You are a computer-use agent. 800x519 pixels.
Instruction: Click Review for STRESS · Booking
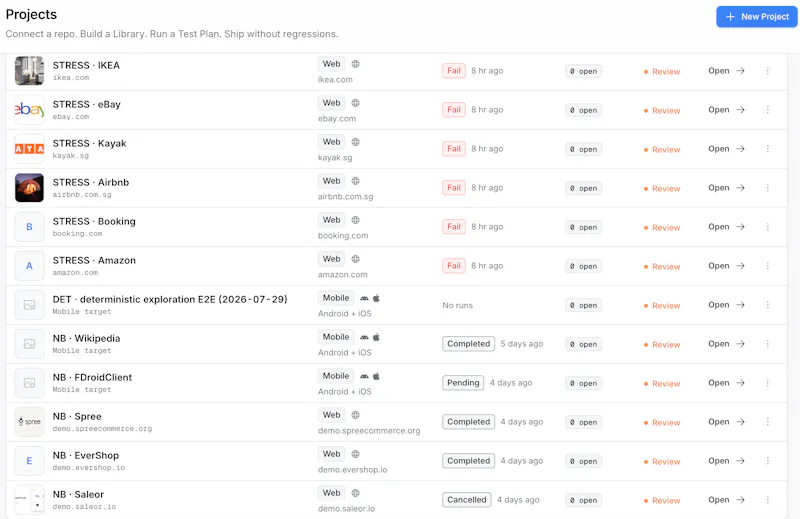(x=662, y=228)
